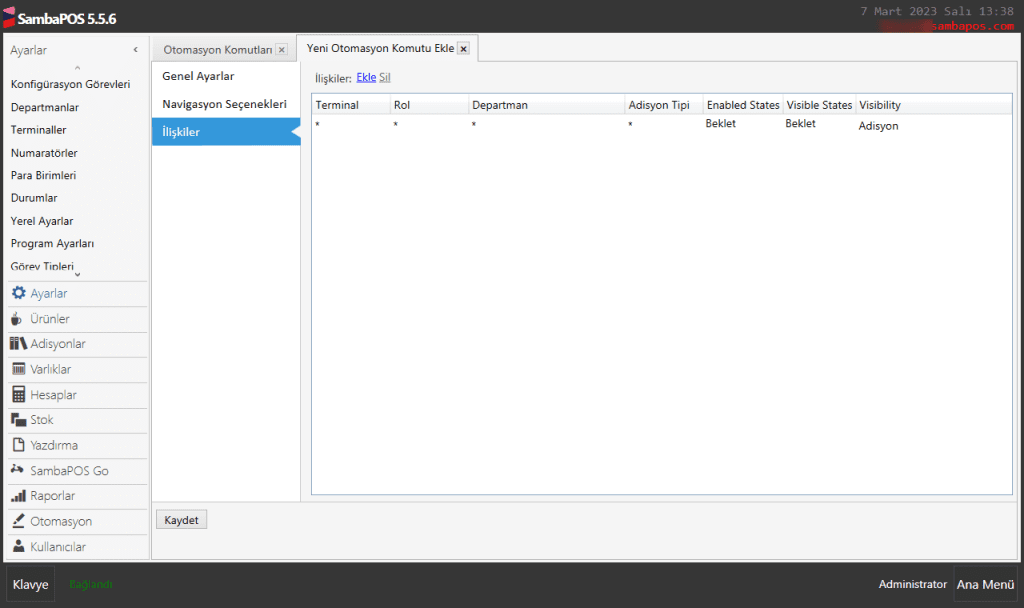Image resolution: width=1024 pixels, height=608 pixels.
Task: Open Ürünler via its cup icon
Action: pyautogui.click(x=18, y=319)
